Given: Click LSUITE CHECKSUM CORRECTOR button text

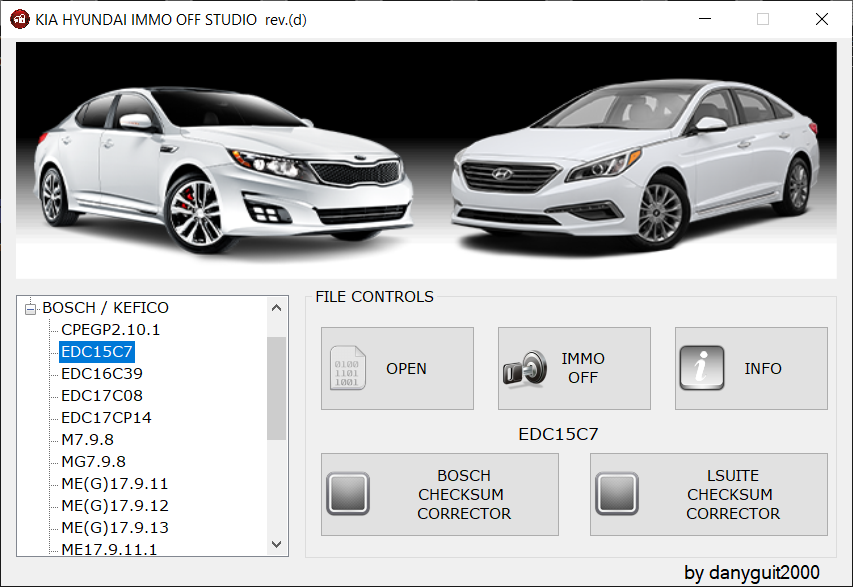Looking at the screenshot, I should [x=733, y=495].
